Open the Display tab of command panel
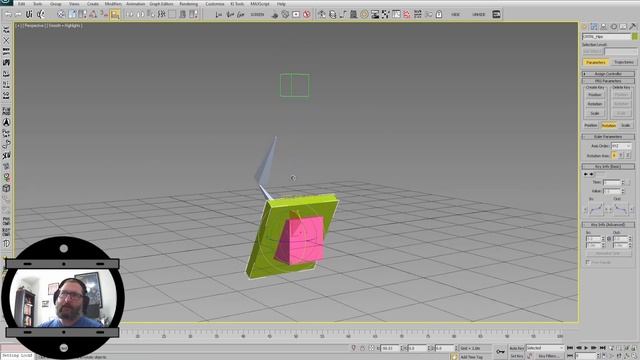 (623, 27)
